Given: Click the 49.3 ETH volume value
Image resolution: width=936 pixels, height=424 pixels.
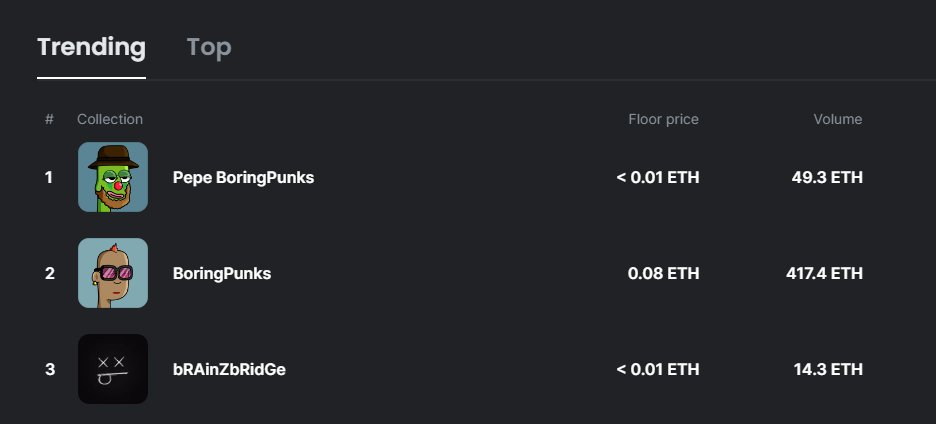Looking at the screenshot, I should coord(827,177).
